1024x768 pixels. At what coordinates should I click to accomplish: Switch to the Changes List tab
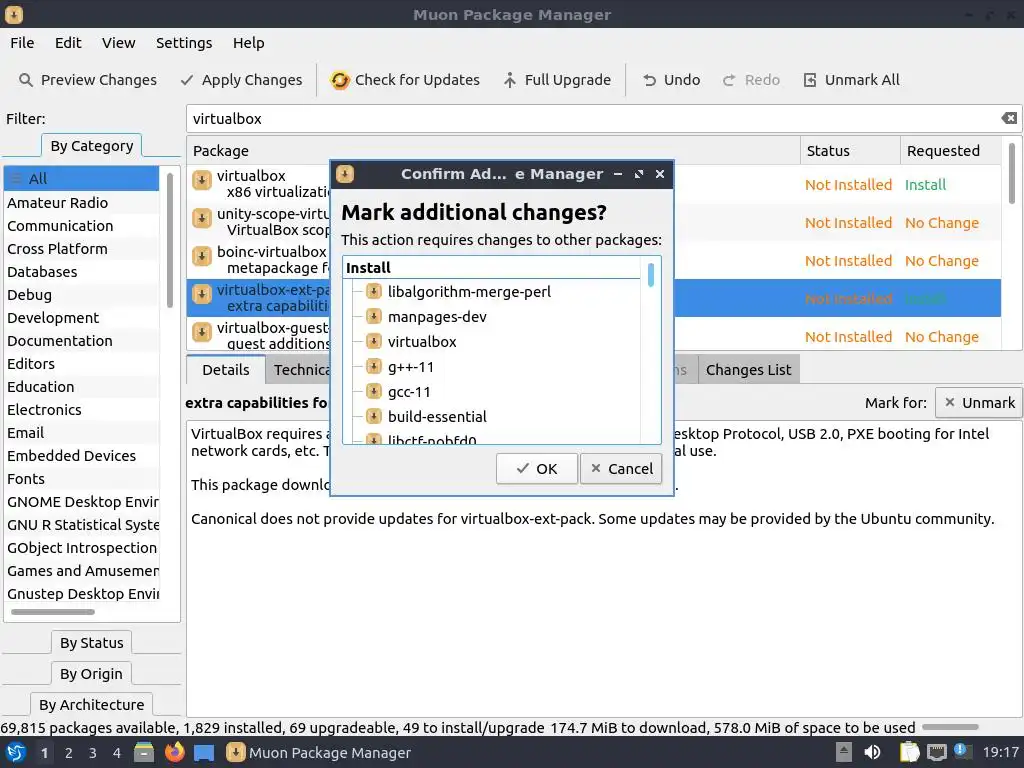coord(748,370)
